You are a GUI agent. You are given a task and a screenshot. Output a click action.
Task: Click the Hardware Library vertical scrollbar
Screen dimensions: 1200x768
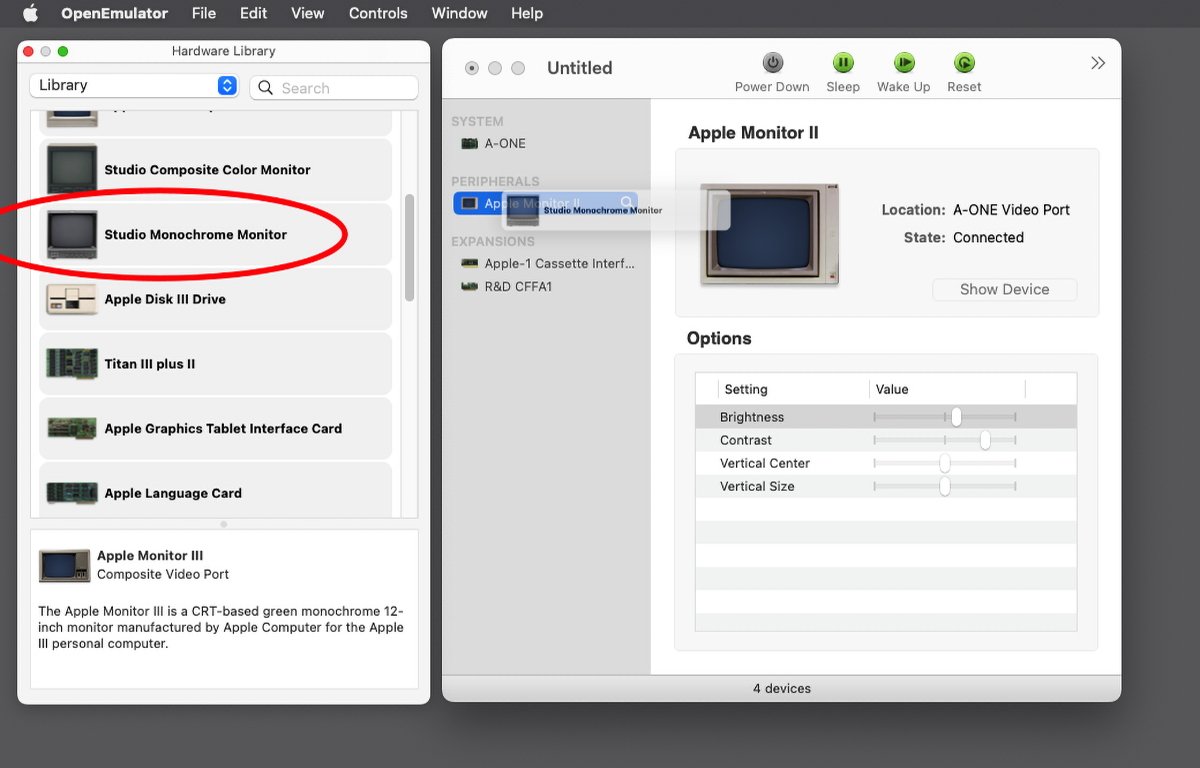point(409,248)
